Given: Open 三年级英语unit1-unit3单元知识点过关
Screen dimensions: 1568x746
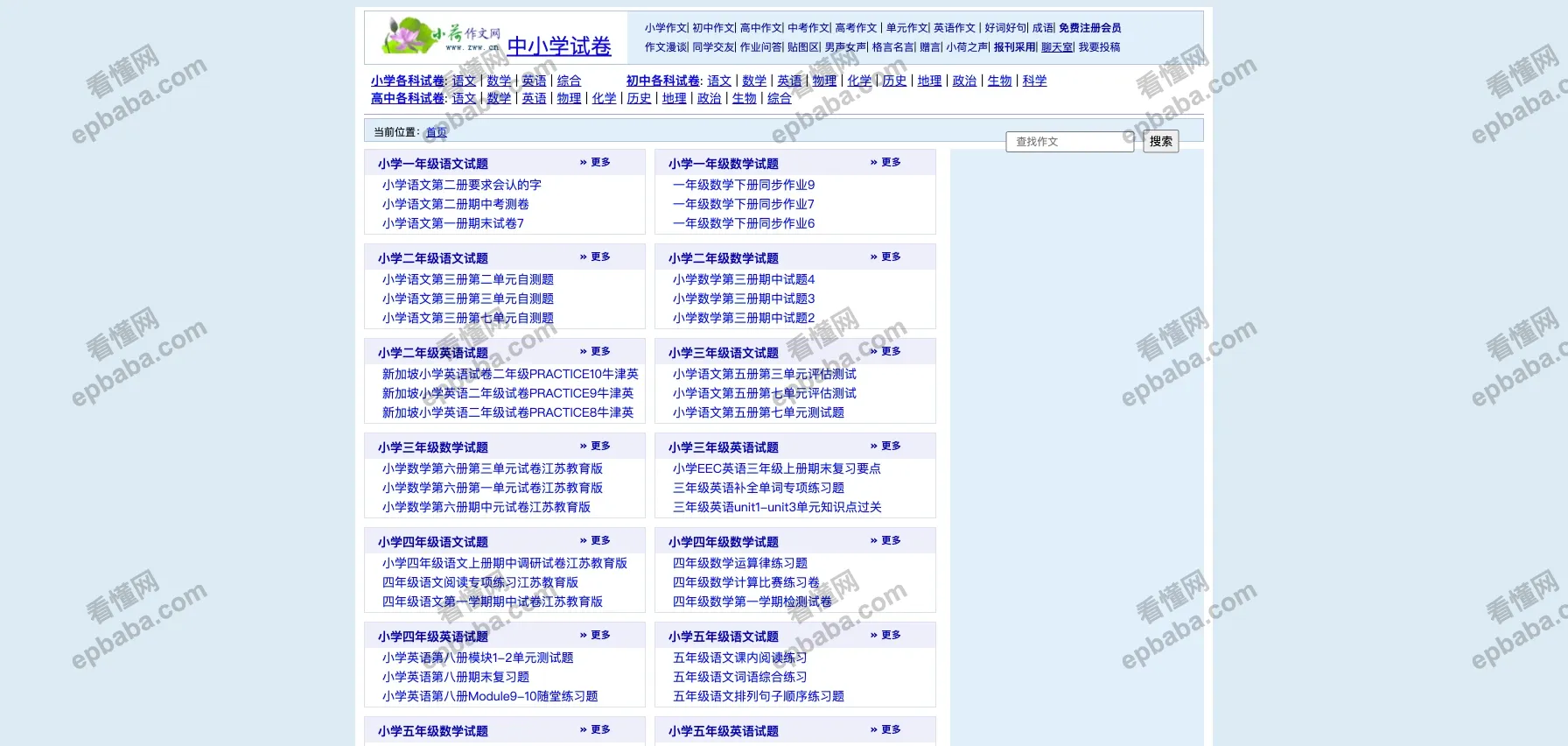Looking at the screenshot, I should [x=777, y=507].
